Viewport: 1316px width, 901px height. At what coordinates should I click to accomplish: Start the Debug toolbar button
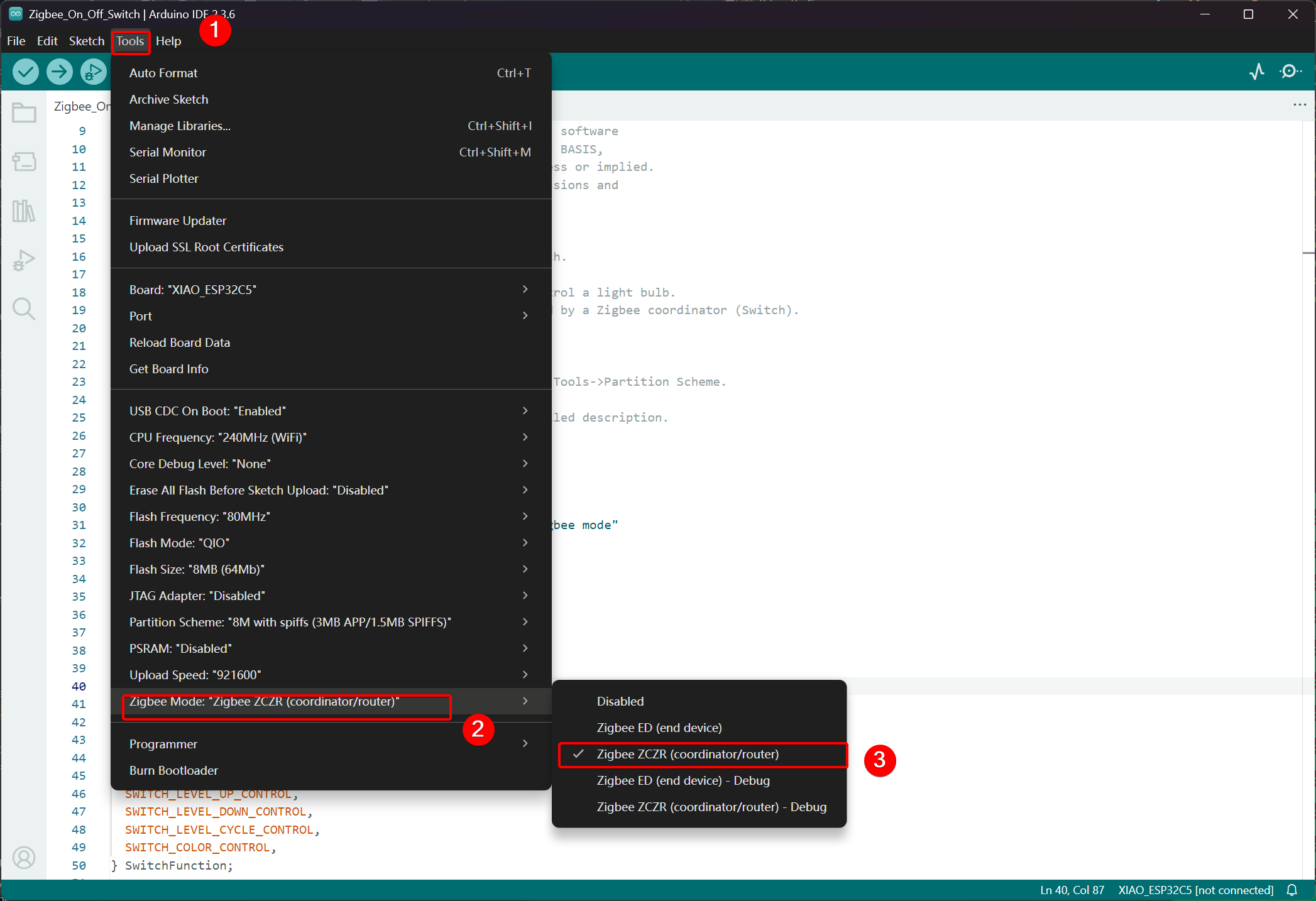93,72
